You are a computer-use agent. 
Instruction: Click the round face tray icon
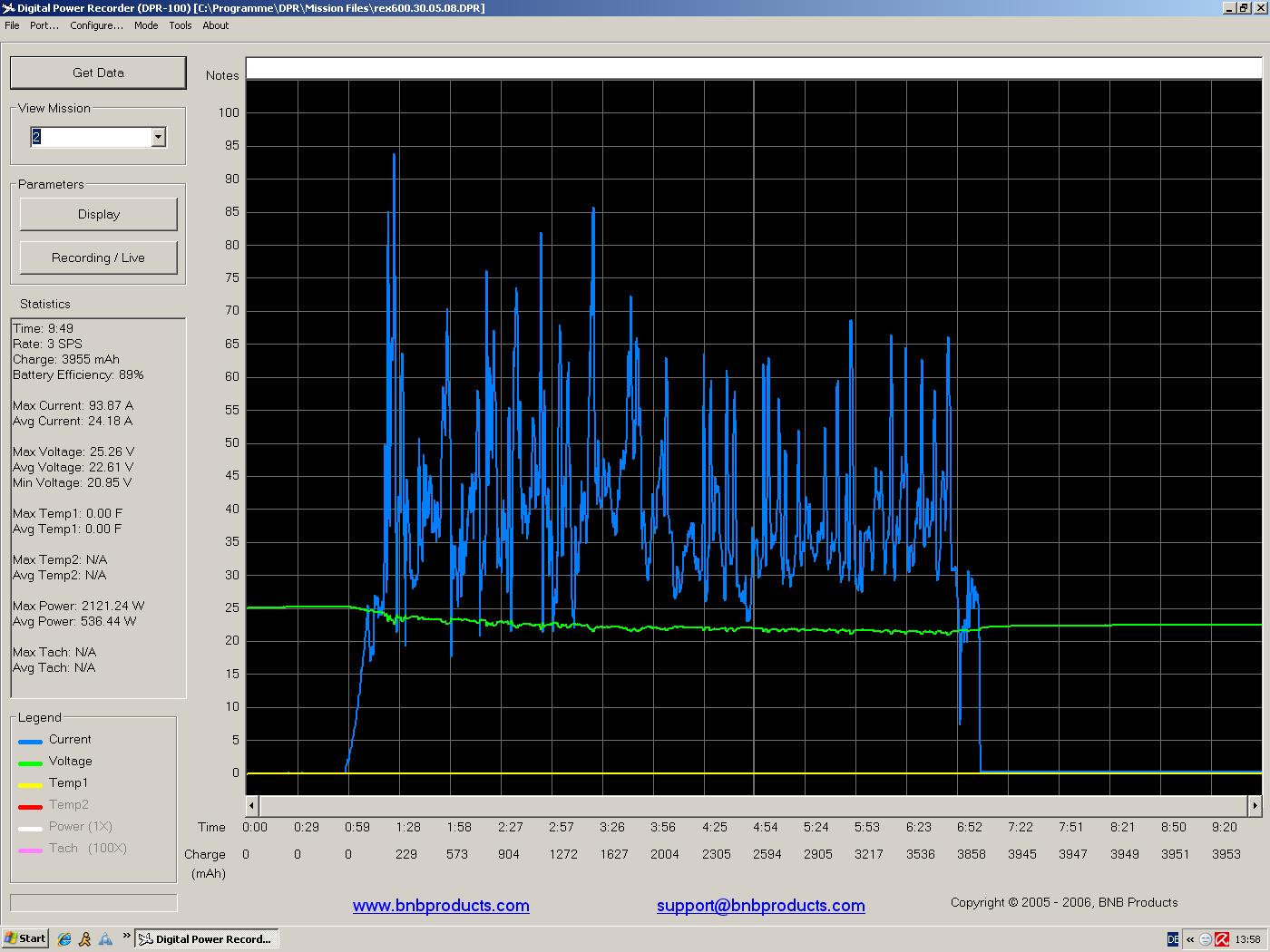pos(1206,939)
